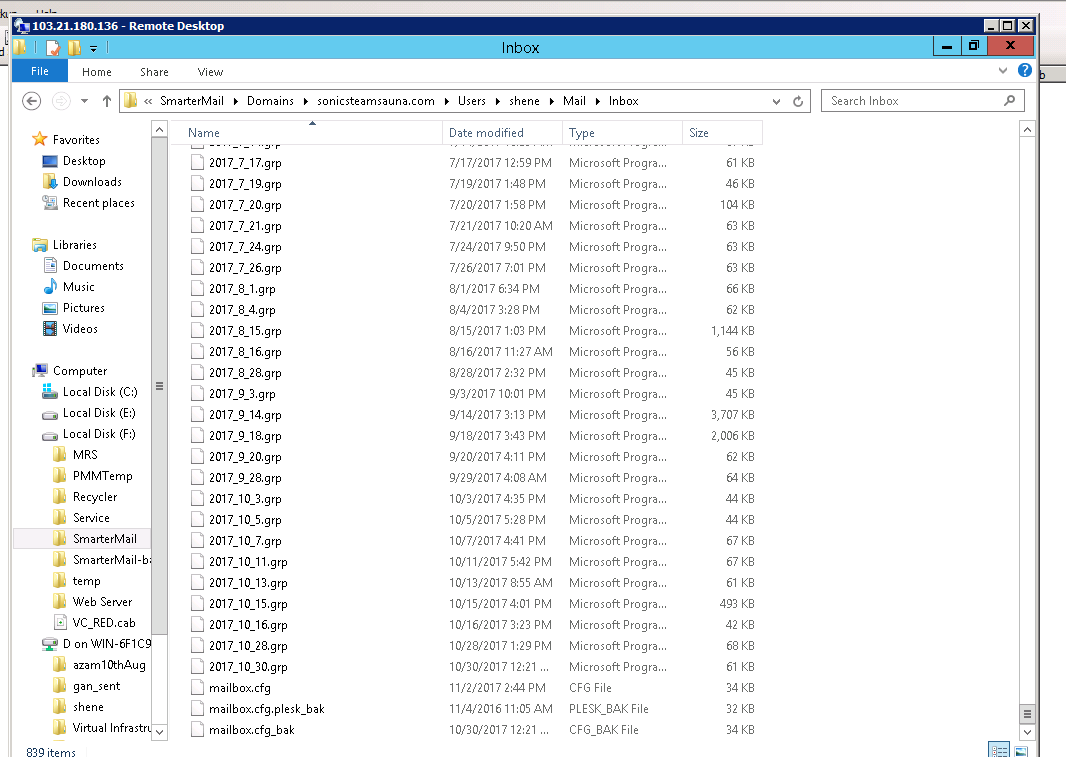Click New Folder quick access icon
This screenshot has width=1066, height=757.
(74, 47)
